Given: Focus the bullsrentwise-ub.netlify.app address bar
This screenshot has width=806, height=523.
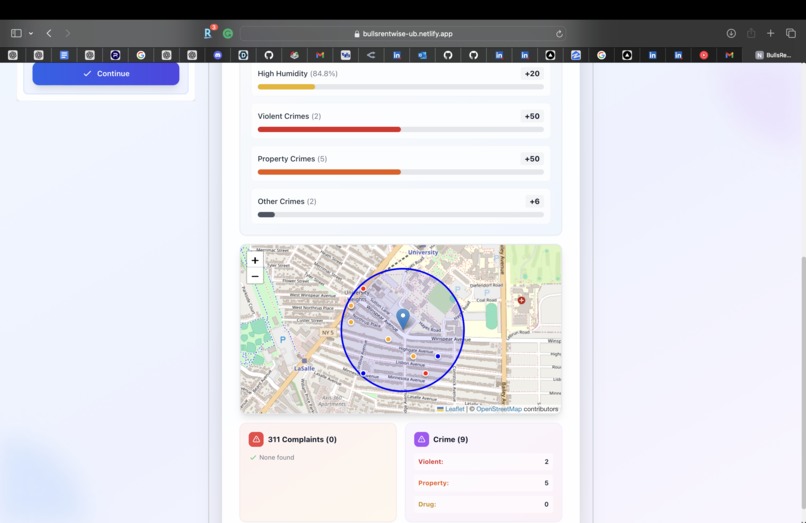Looking at the screenshot, I should click(x=403, y=33).
